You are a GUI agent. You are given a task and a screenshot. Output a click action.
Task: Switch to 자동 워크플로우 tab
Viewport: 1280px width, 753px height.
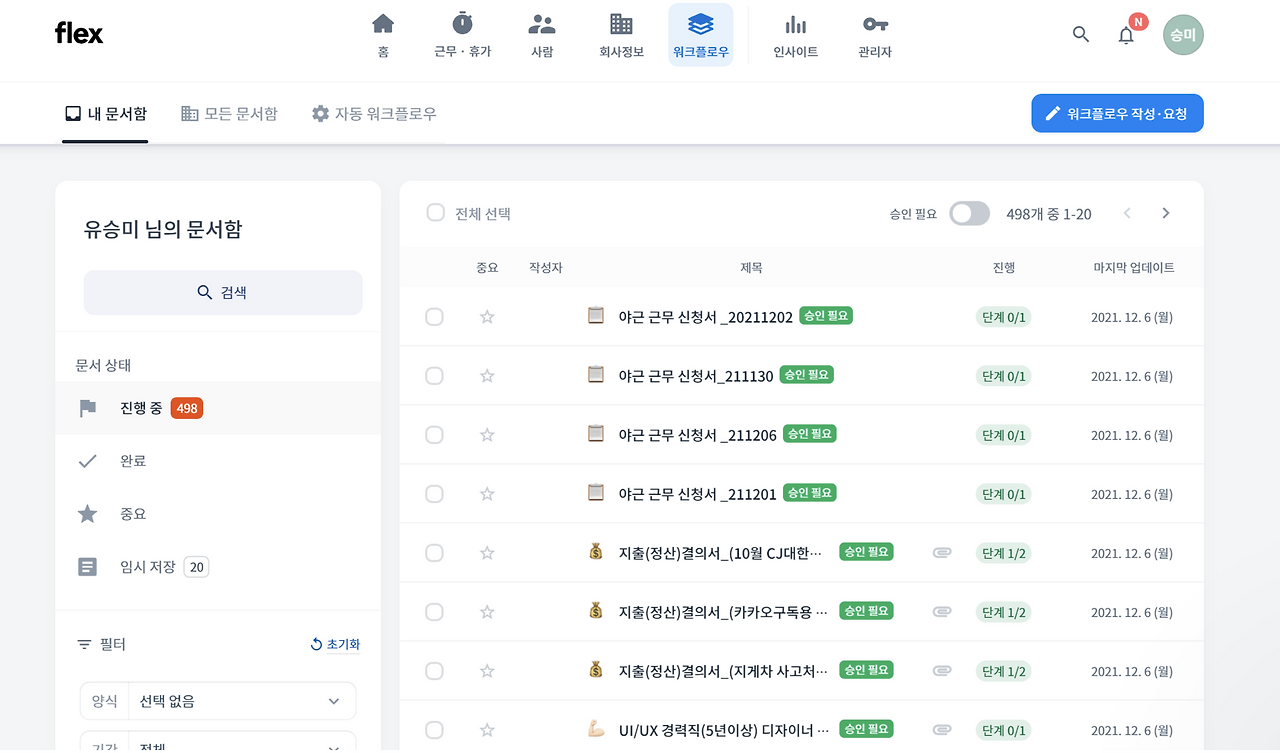click(374, 113)
